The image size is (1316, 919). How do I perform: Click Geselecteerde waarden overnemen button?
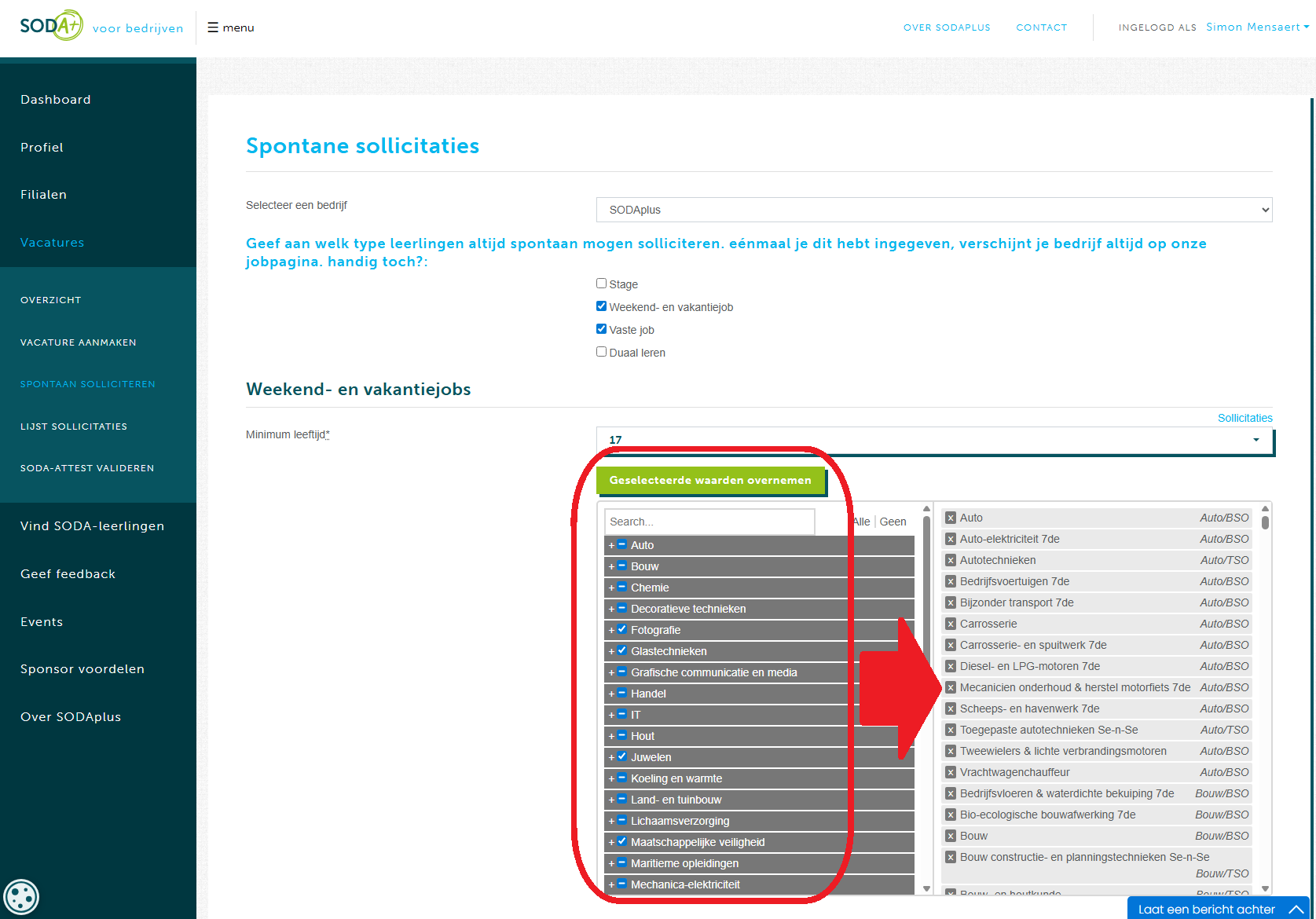point(710,480)
